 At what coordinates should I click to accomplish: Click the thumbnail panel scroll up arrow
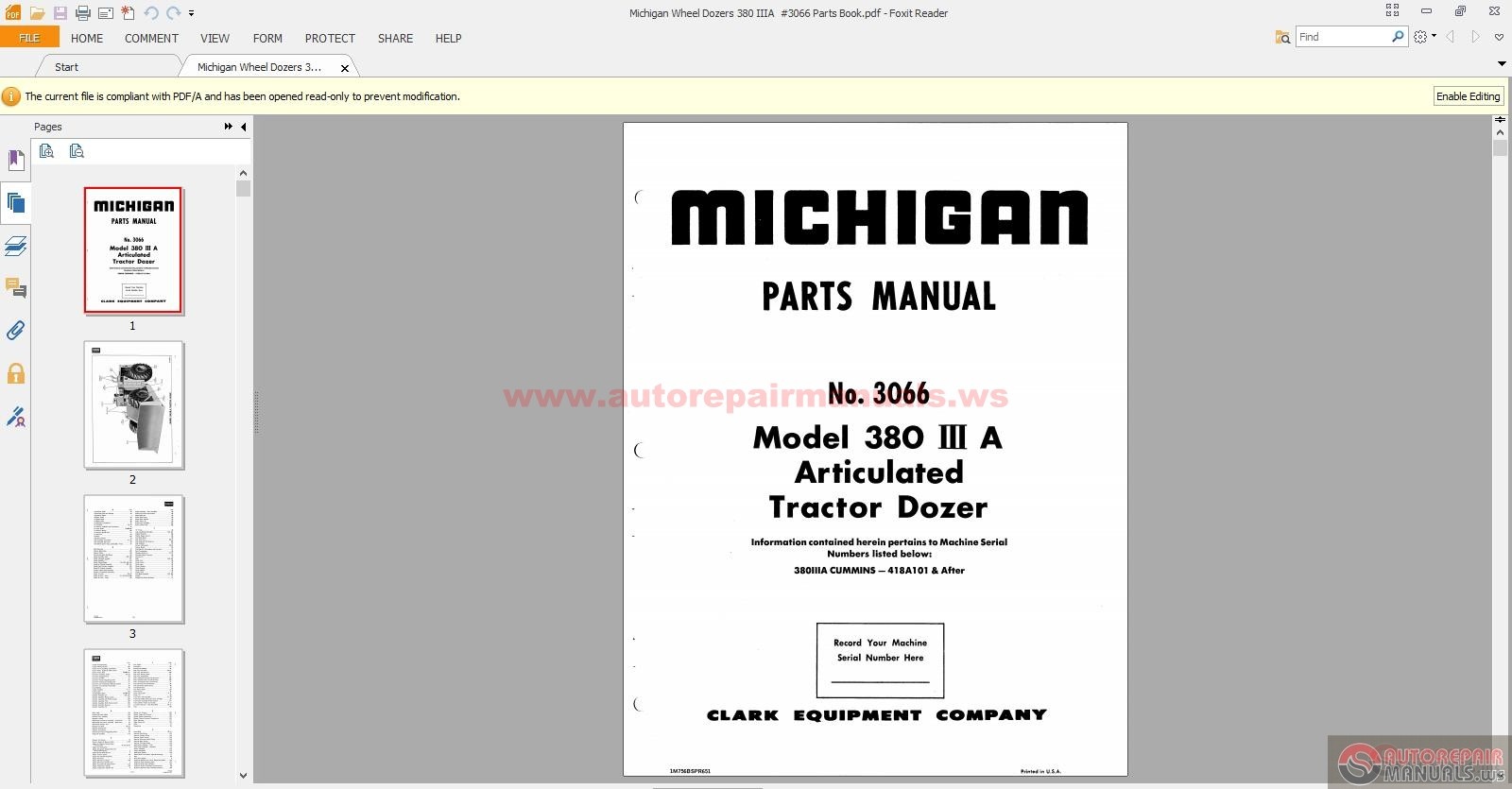click(243, 173)
